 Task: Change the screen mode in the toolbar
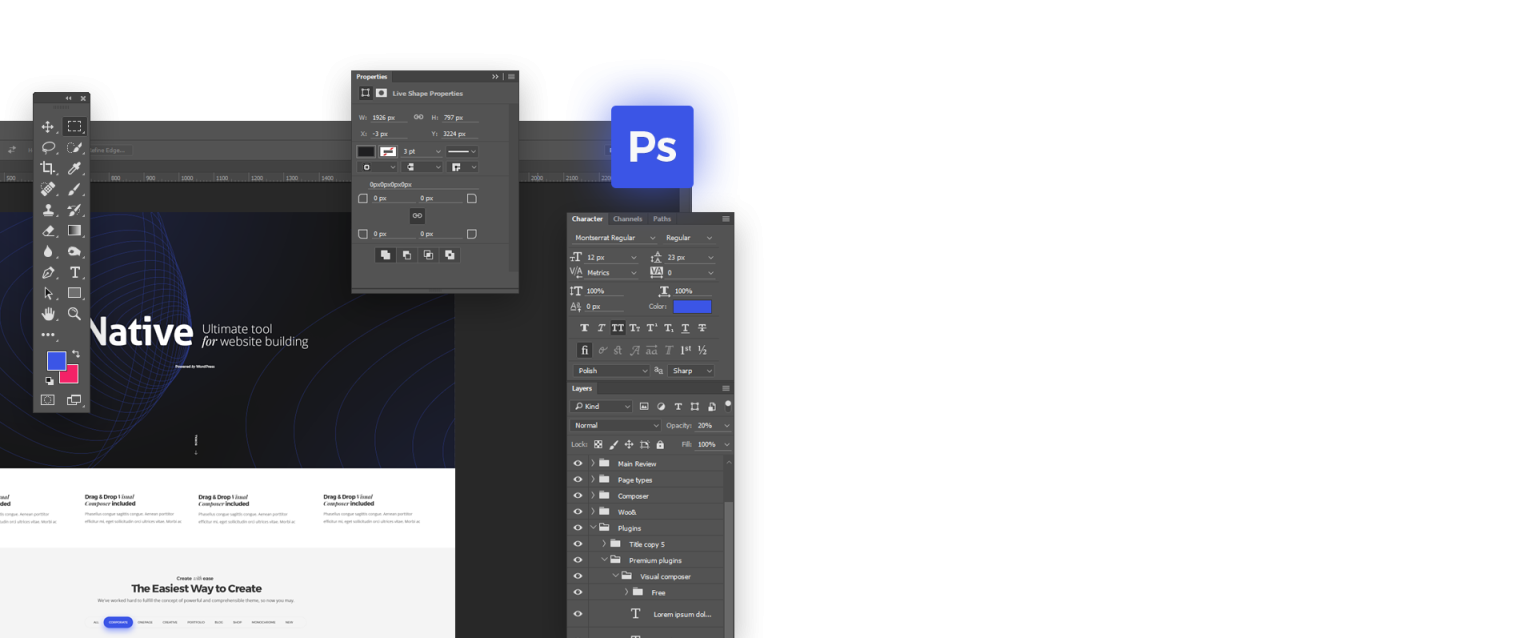[74, 400]
